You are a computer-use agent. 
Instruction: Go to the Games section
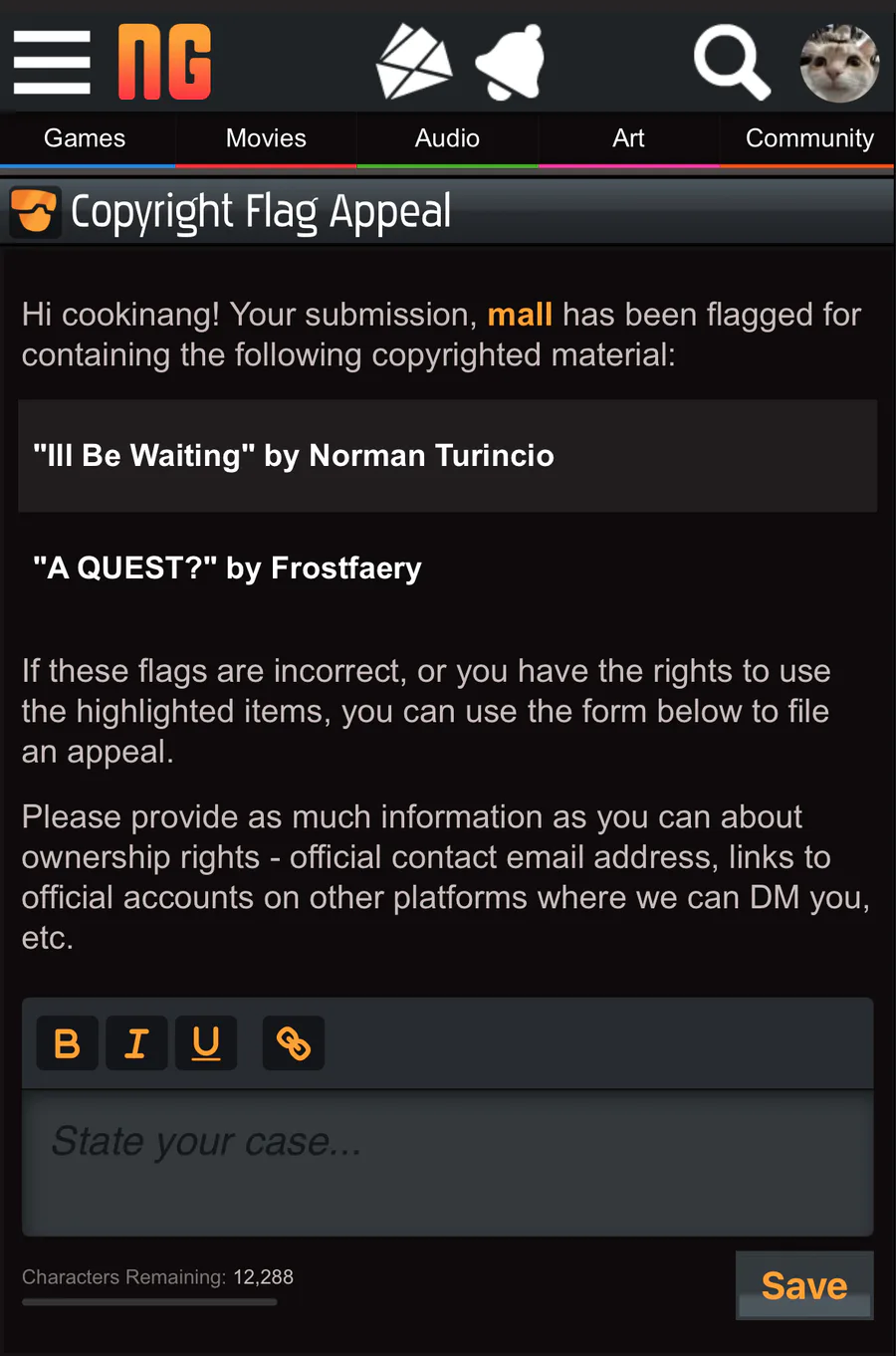point(85,138)
